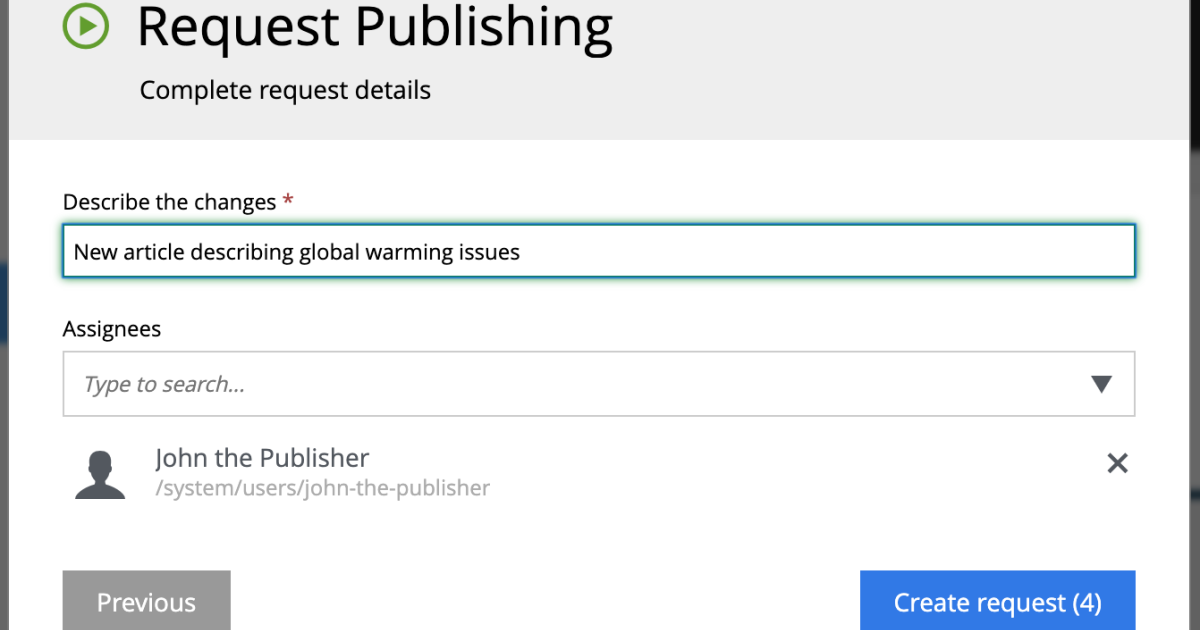Click the green play icon beside Request Publishing
Viewport: 1200px width, 630px height.
coord(86,27)
